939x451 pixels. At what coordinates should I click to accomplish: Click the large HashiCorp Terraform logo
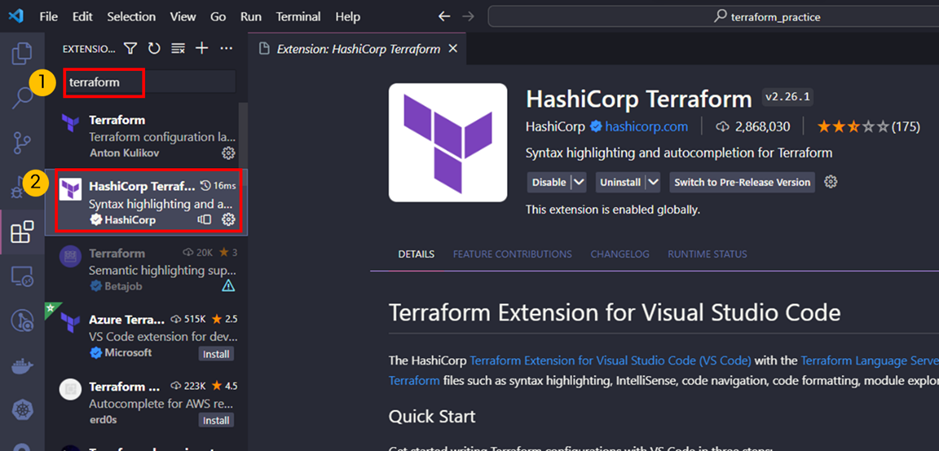[448, 143]
